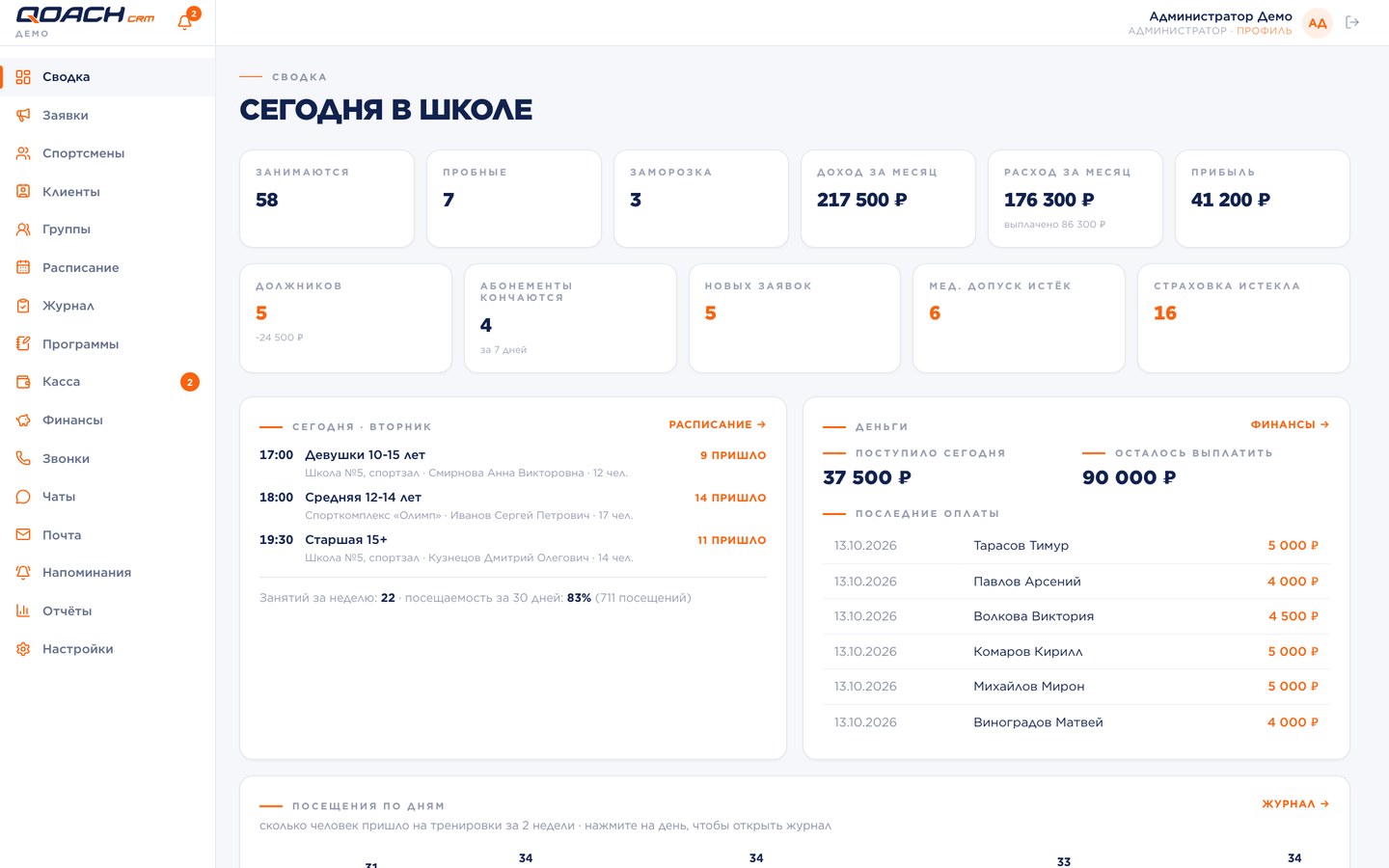Image resolution: width=1389 pixels, height=868 pixels.
Task: Click the Волкова Виктория payment row
Action: pos(1076,616)
